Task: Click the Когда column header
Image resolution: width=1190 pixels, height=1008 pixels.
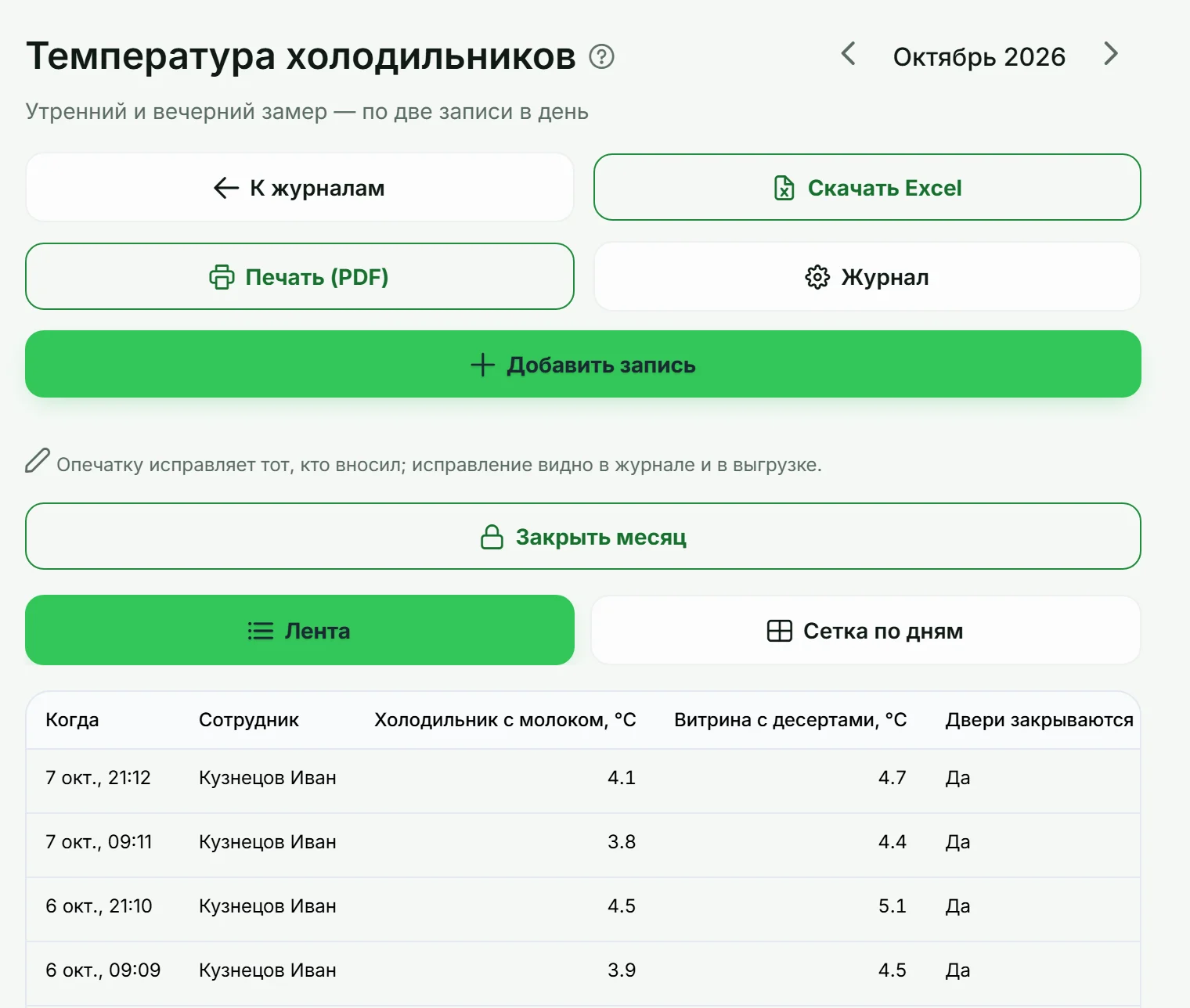Action: [72, 720]
